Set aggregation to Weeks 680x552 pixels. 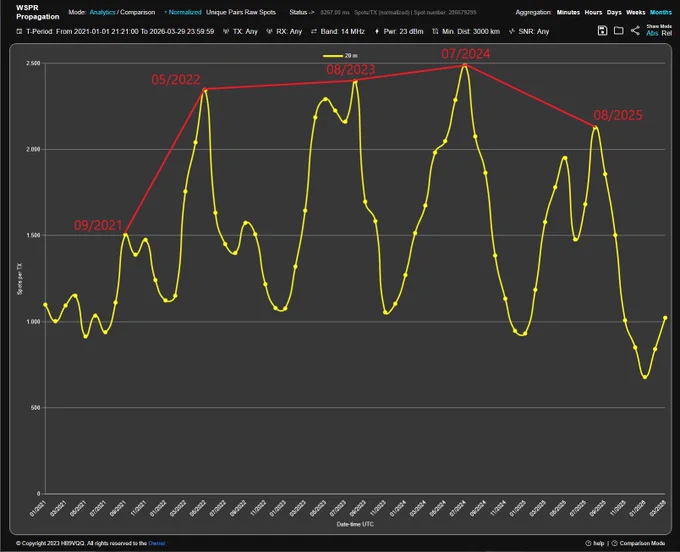[635, 12]
